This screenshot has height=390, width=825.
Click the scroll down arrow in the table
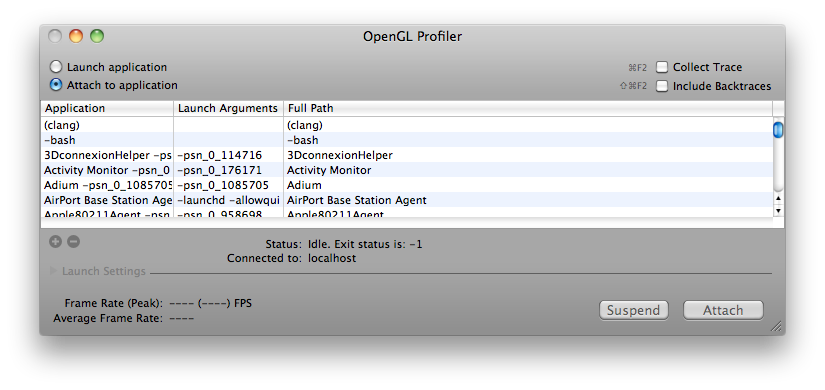779,211
